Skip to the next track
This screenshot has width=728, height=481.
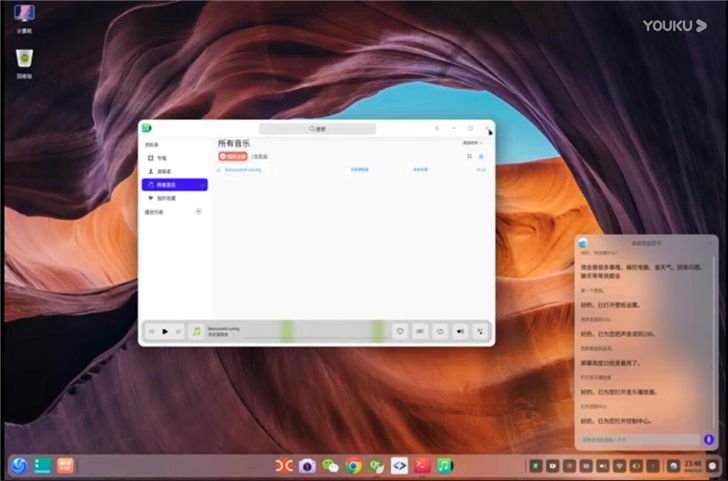click(x=179, y=331)
